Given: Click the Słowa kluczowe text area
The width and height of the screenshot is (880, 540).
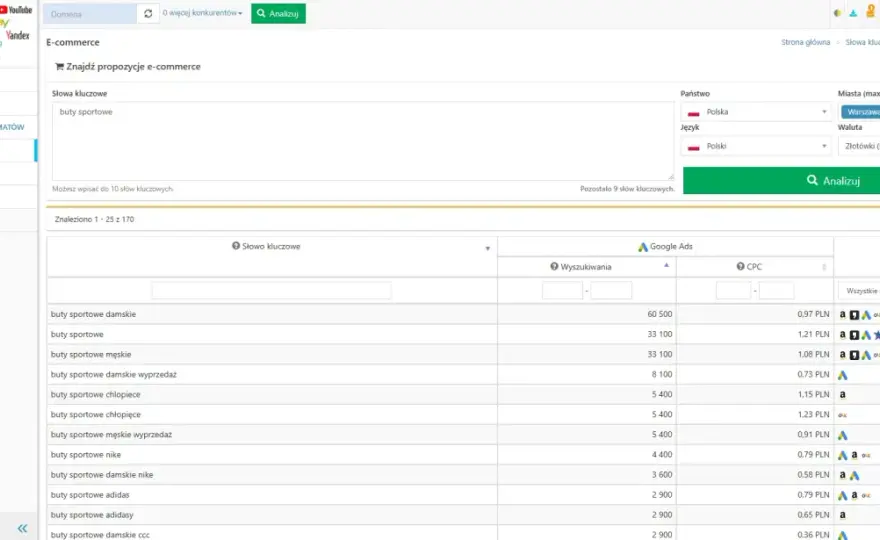Looking at the screenshot, I should pyautogui.click(x=363, y=141).
